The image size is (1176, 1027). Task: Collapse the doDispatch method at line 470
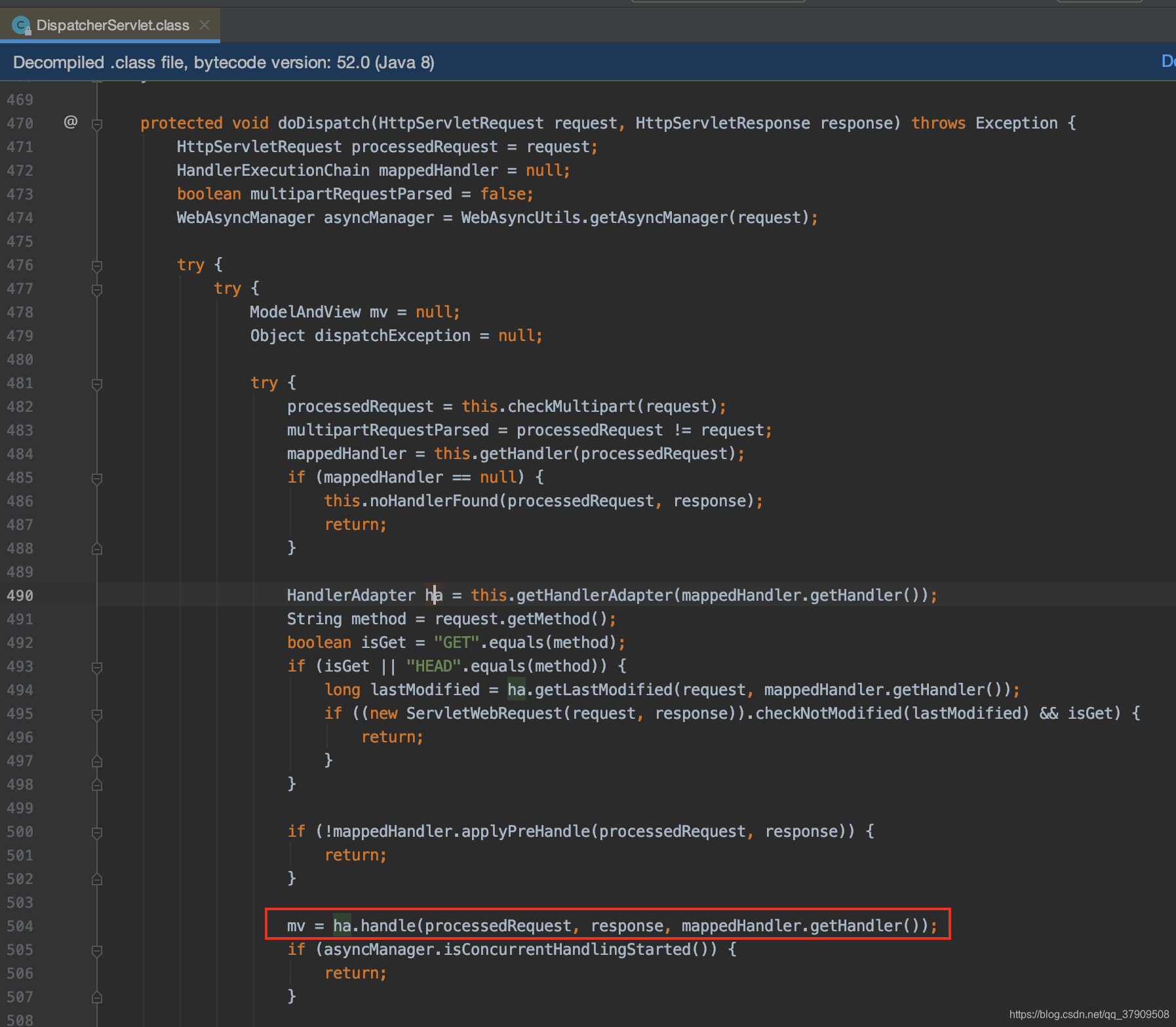(97, 124)
